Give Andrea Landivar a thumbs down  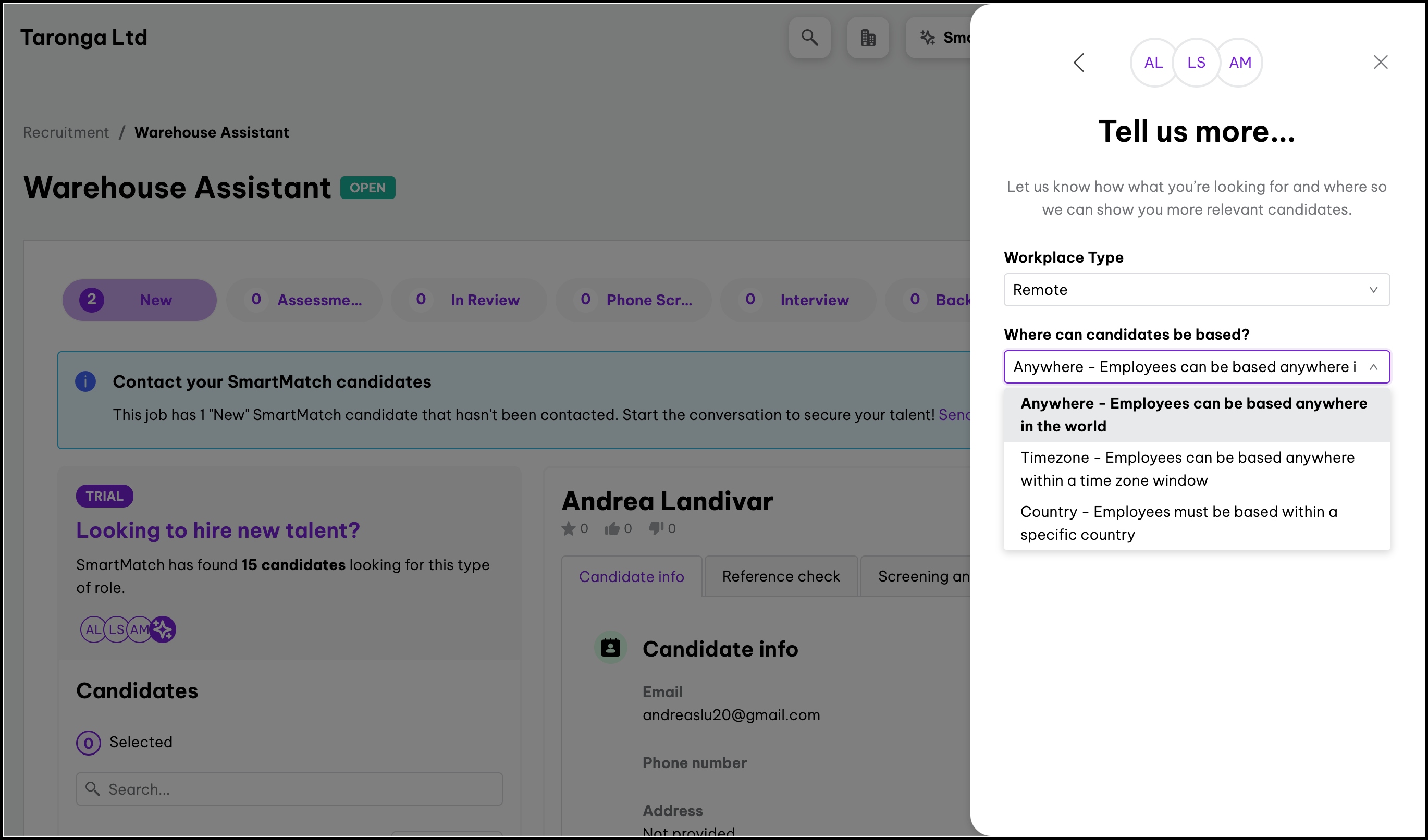pyautogui.click(x=656, y=528)
